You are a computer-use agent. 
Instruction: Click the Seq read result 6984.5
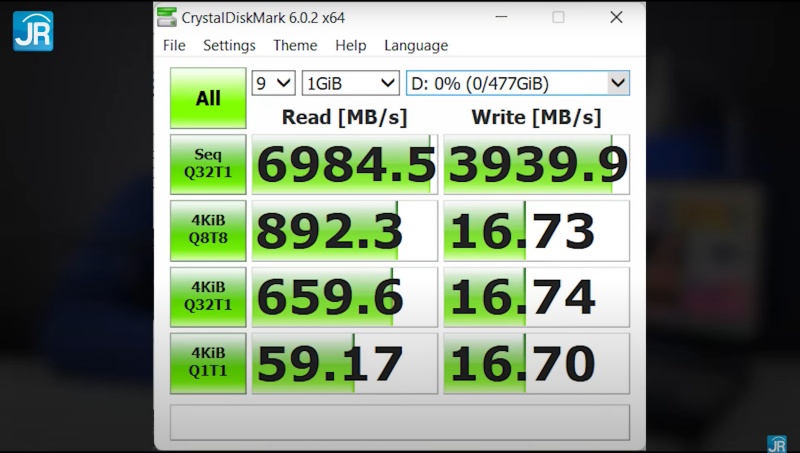click(x=345, y=165)
